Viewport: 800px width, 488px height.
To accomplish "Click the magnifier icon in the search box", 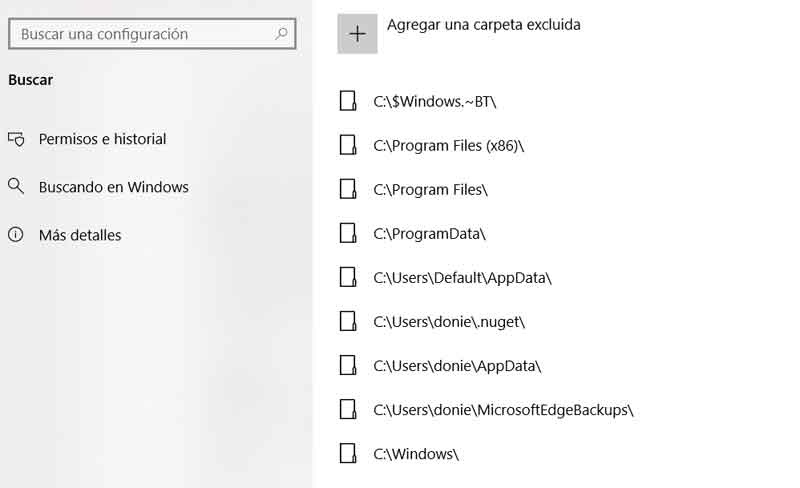I will coord(281,34).
